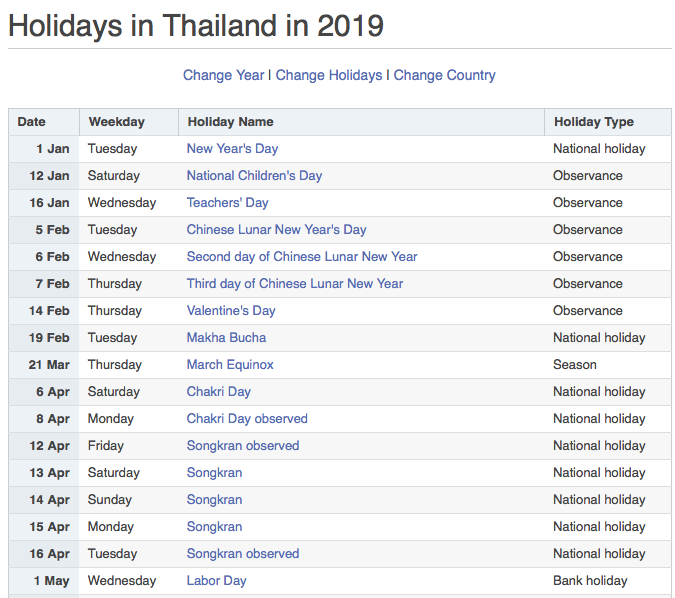The image size is (675, 598).
Task: Click the Valentine's Day link
Action: [x=231, y=311]
